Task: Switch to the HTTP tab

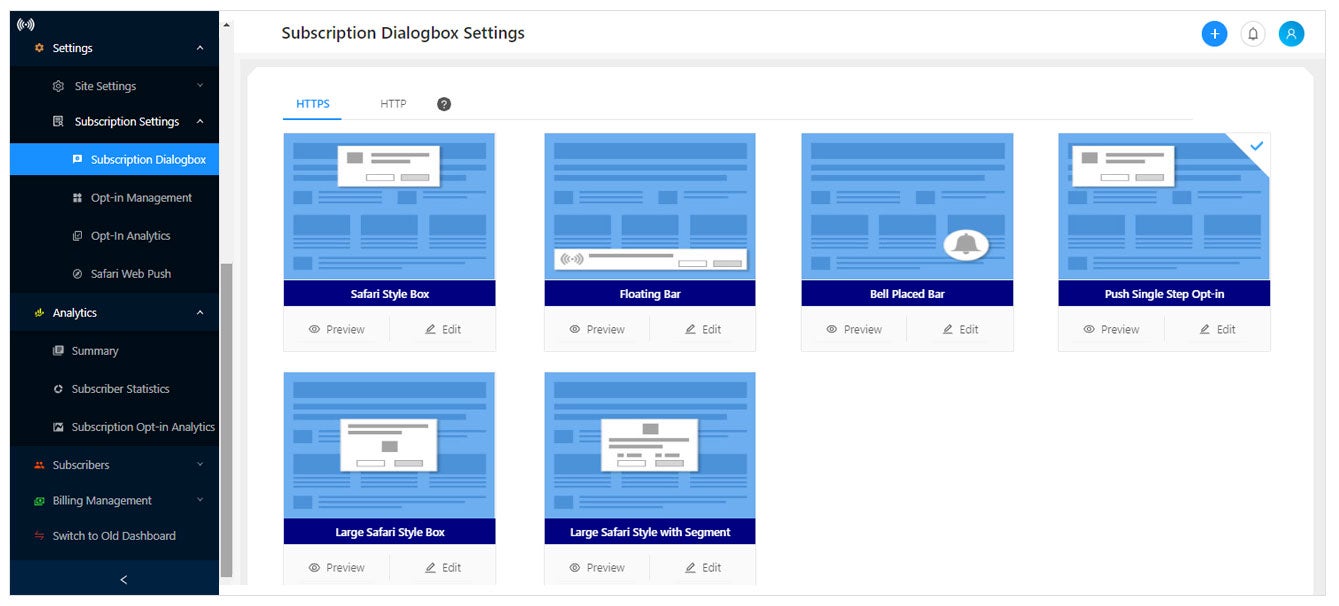Action: (393, 104)
